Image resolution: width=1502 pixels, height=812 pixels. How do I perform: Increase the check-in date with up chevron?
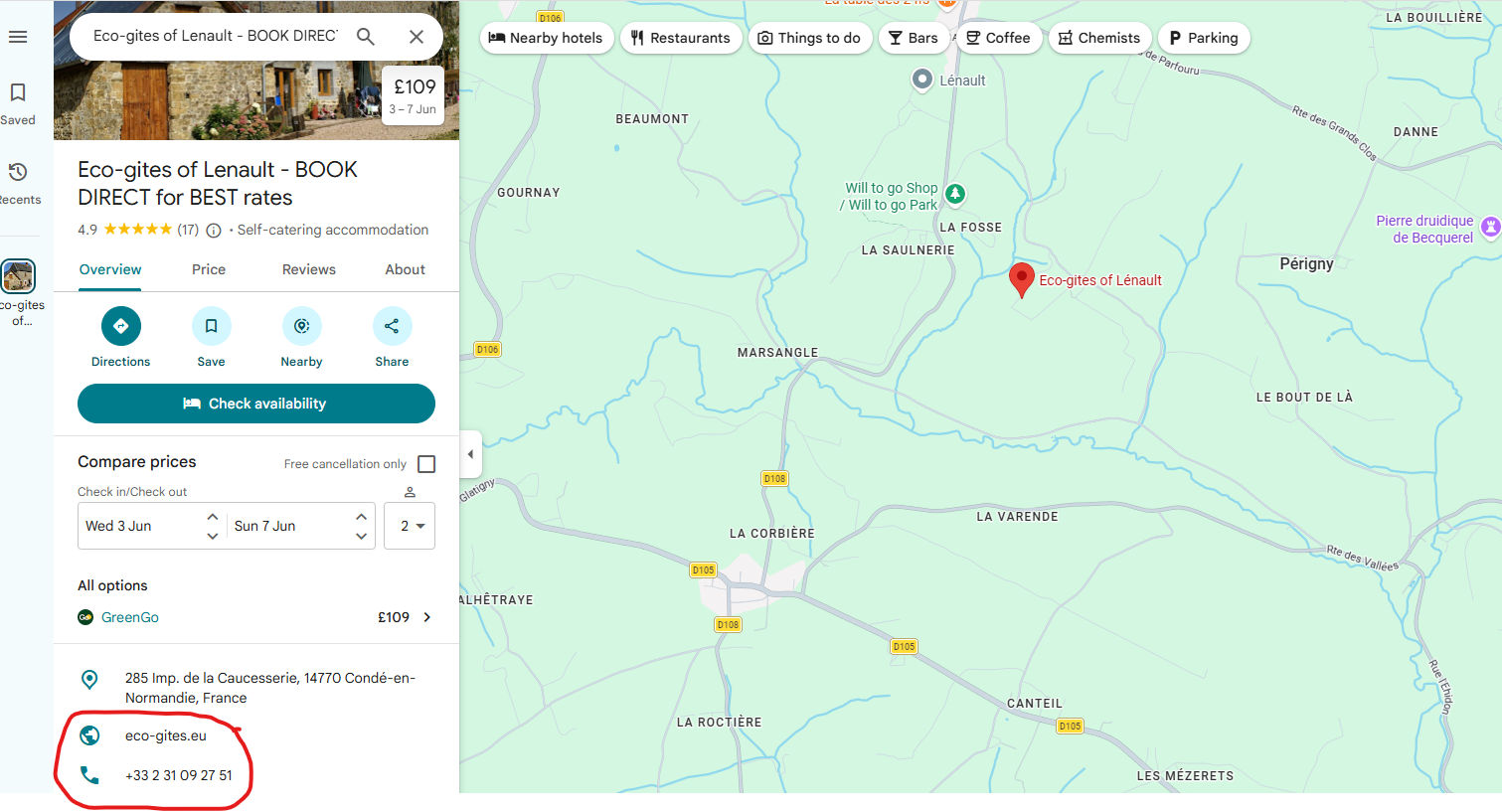pyautogui.click(x=213, y=517)
